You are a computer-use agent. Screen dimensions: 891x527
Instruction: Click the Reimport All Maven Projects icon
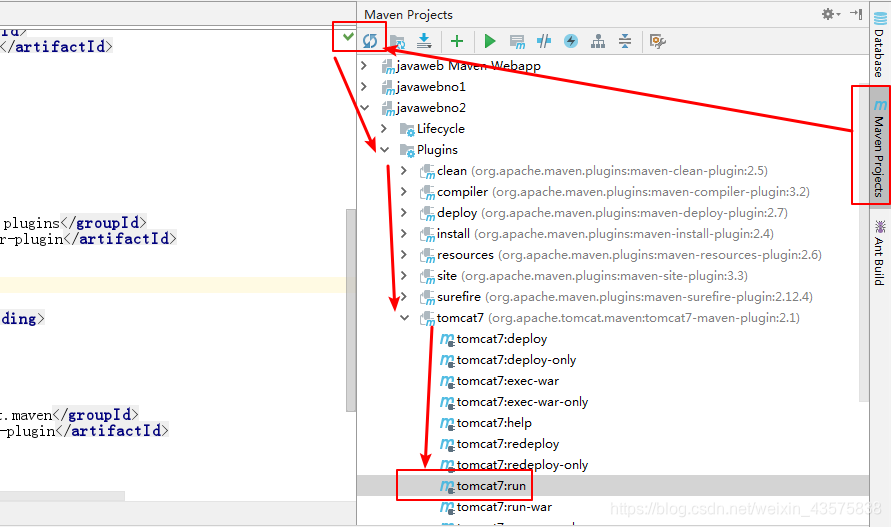(x=370, y=41)
